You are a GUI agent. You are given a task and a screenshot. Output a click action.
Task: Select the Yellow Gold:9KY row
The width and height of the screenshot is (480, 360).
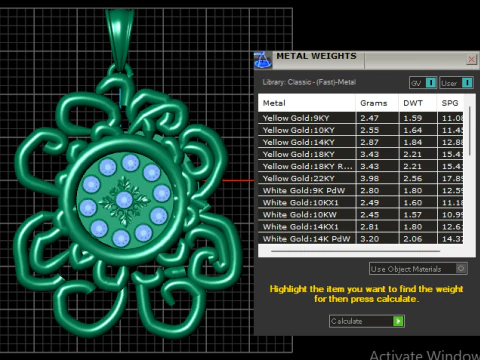361,118
